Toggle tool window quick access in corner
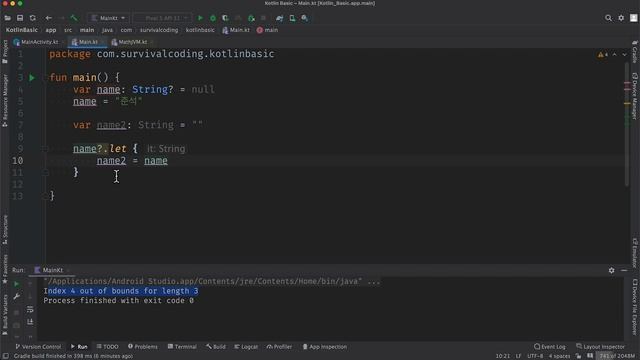The width and height of the screenshot is (640, 360). (5, 356)
